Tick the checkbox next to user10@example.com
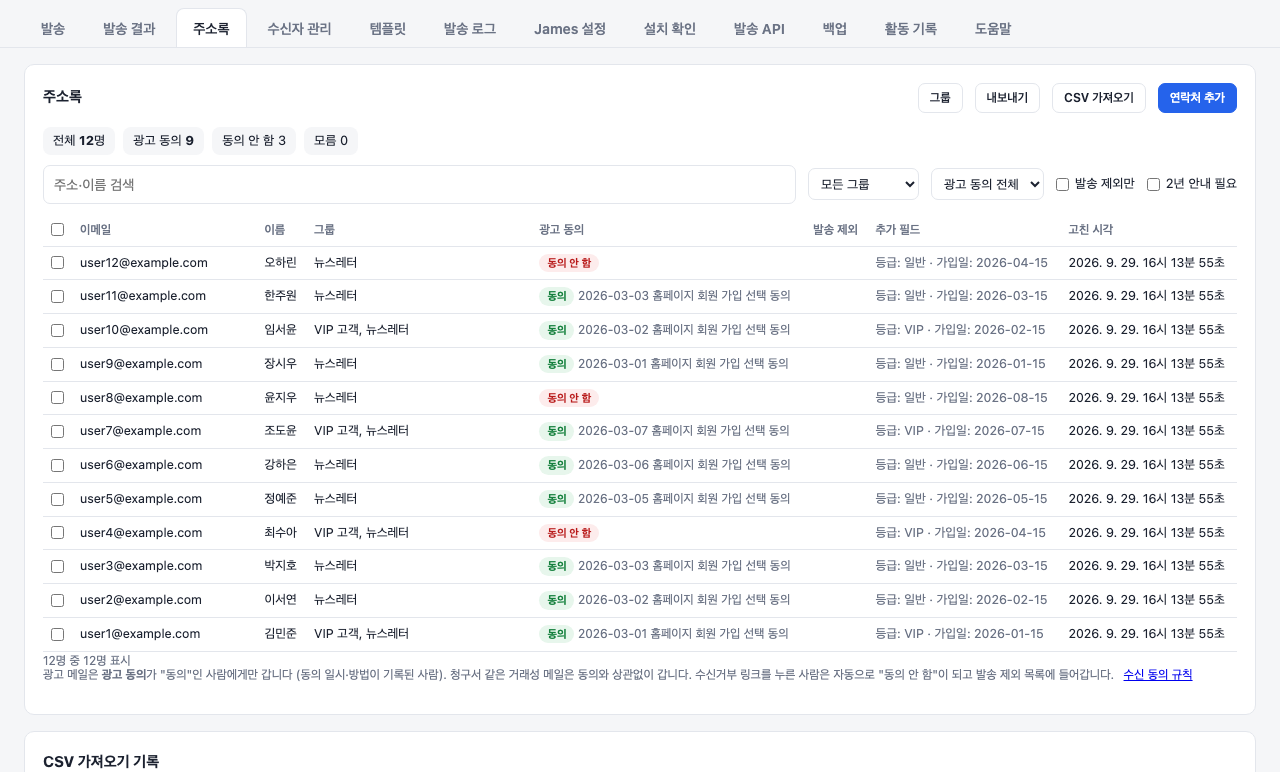Screen dimensions: 1280x772 coord(57,330)
